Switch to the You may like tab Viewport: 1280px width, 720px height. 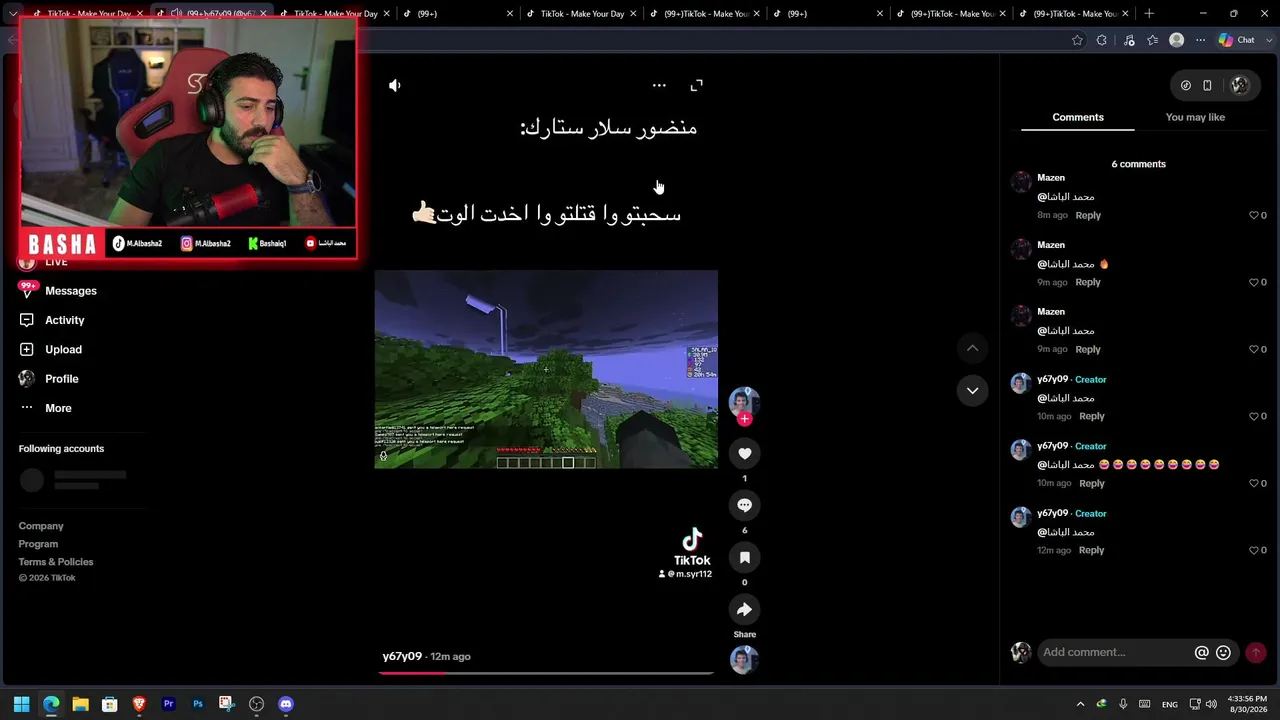coord(1195,117)
